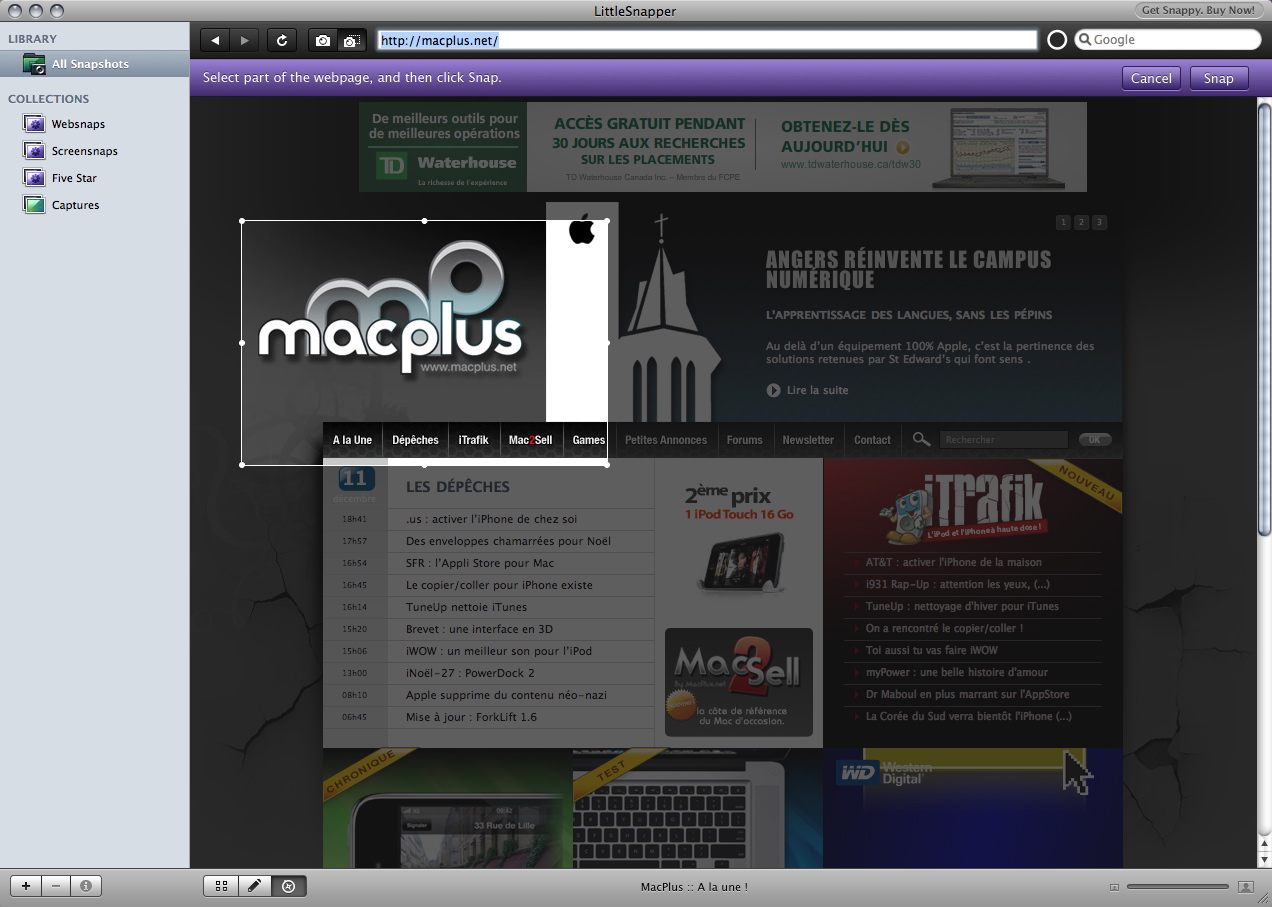This screenshot has width=1272, height=907.
Task: Open the Websnaps collection
Action: (78, 124)
